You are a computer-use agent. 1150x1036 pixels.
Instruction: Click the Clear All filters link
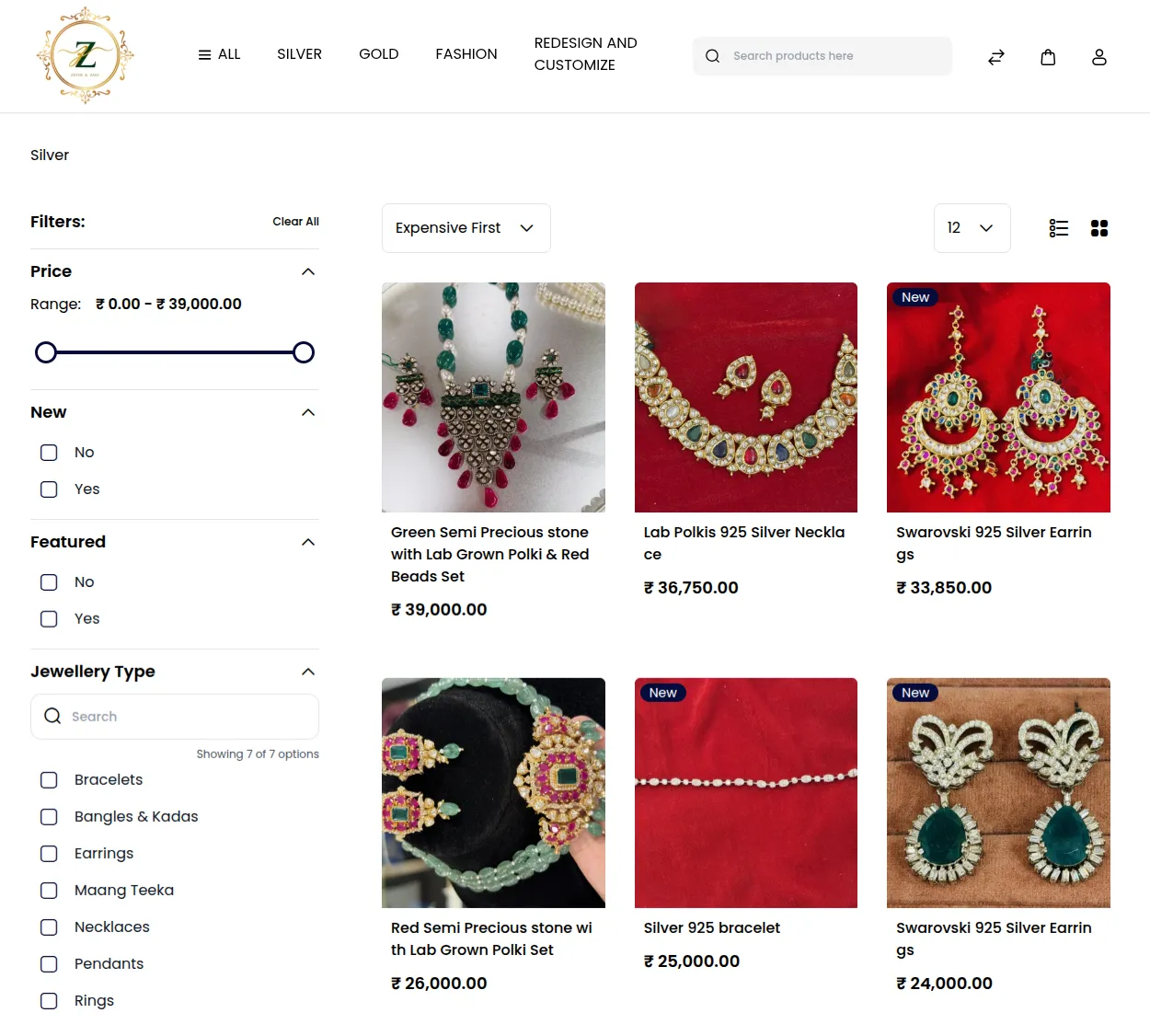pos(295,221)
